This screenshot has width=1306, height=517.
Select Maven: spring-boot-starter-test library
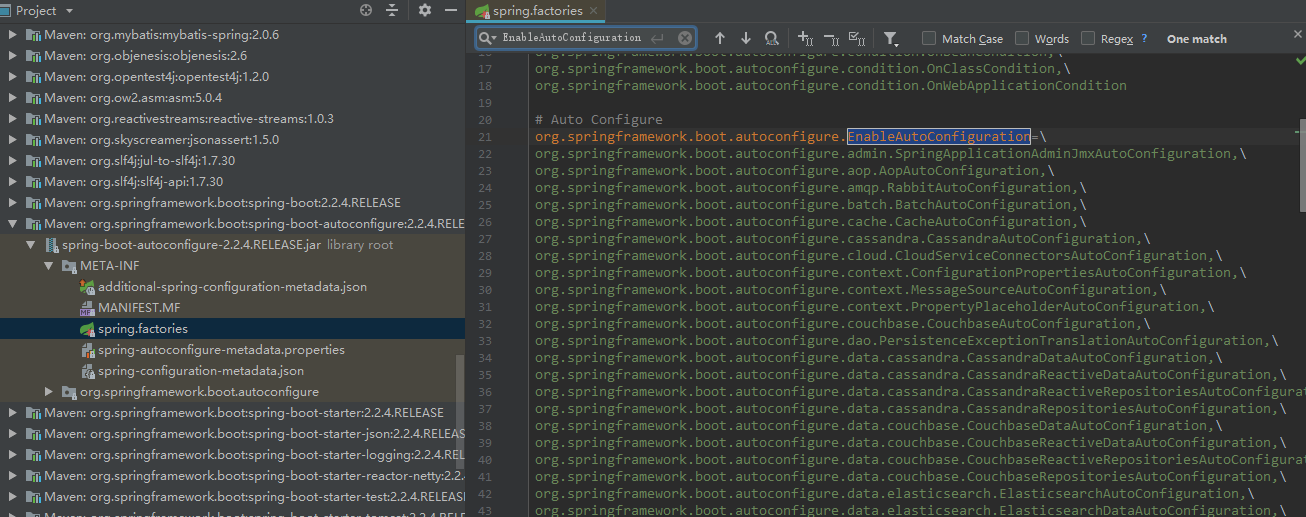[x=254, y=497]
